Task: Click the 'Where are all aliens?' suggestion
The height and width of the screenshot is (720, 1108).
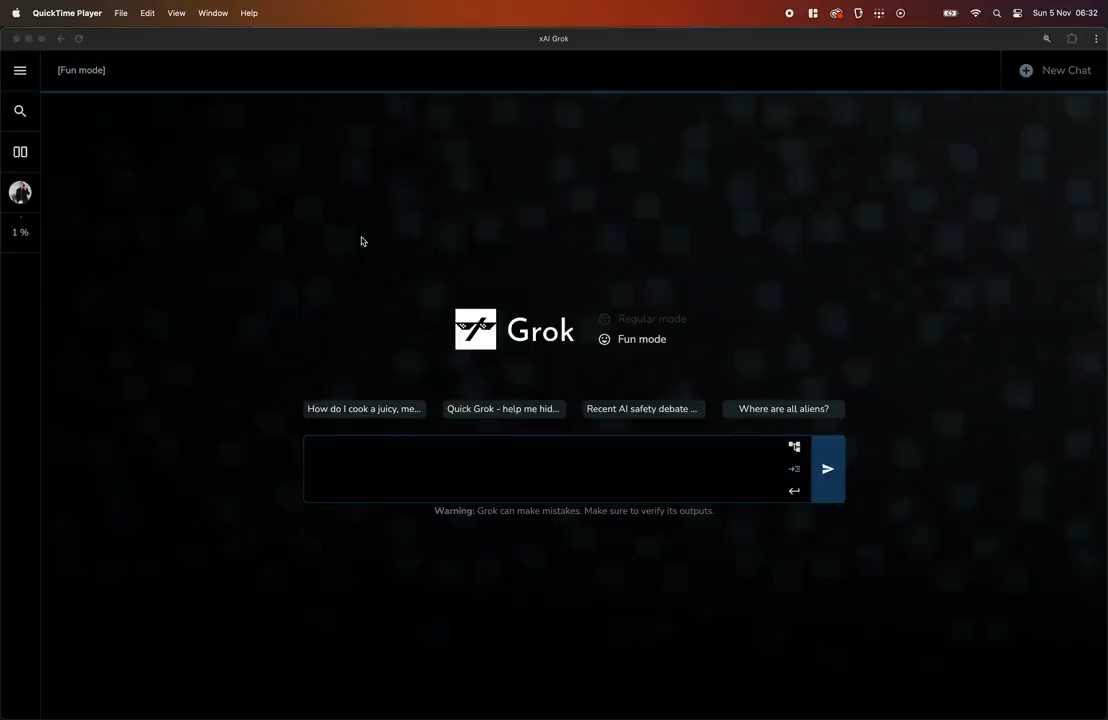Action: (x=783, y=408)
